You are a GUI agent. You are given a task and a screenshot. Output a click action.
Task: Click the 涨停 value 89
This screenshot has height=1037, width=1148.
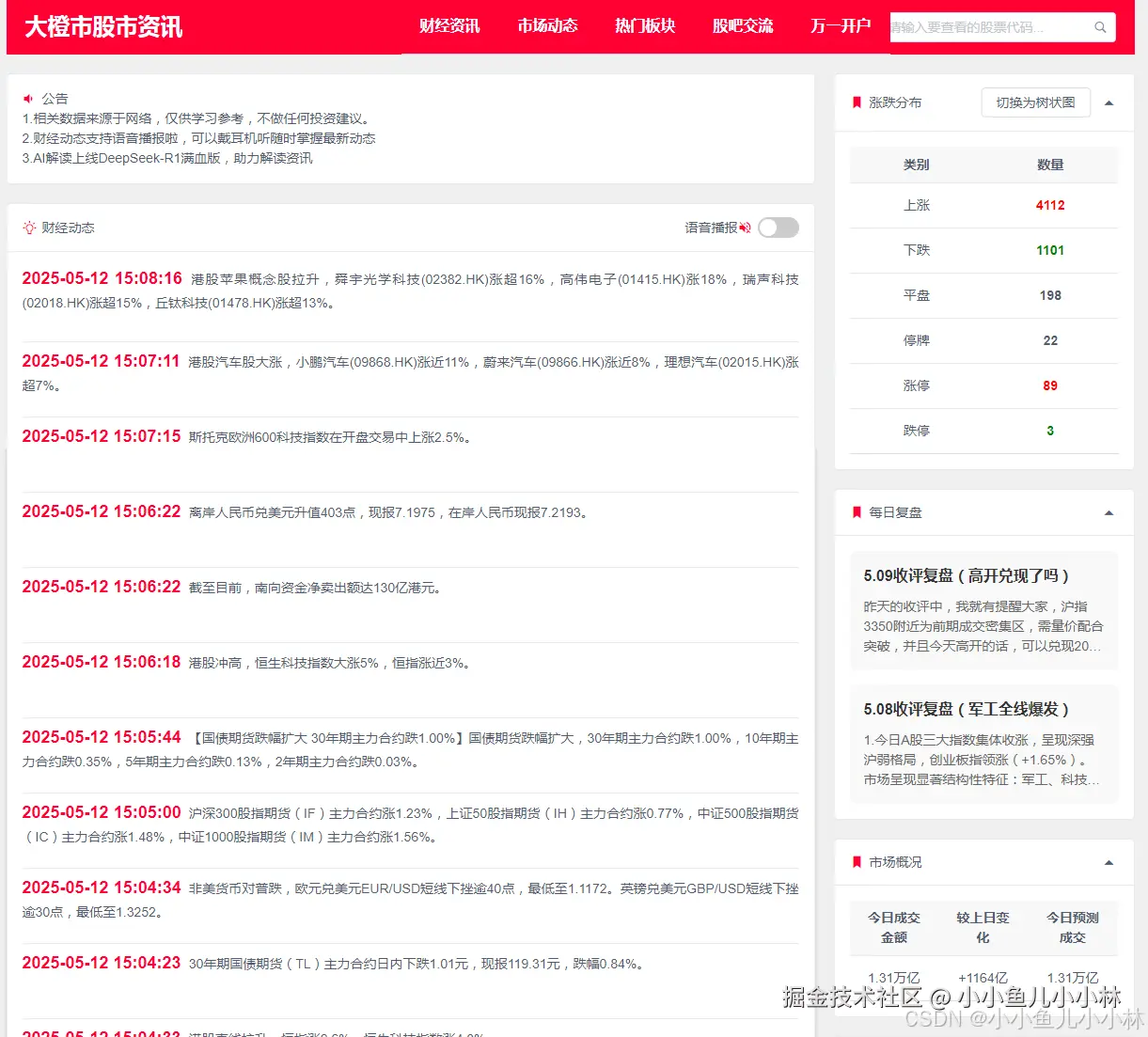[x=1050, y=385]
